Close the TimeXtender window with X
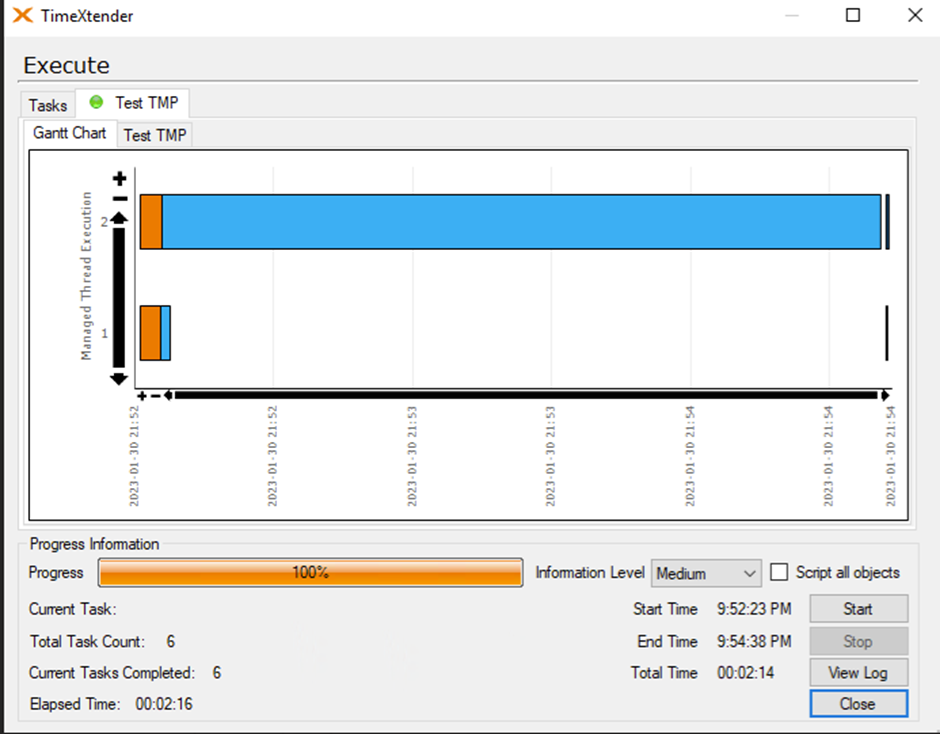 click(x=915, y=15)
